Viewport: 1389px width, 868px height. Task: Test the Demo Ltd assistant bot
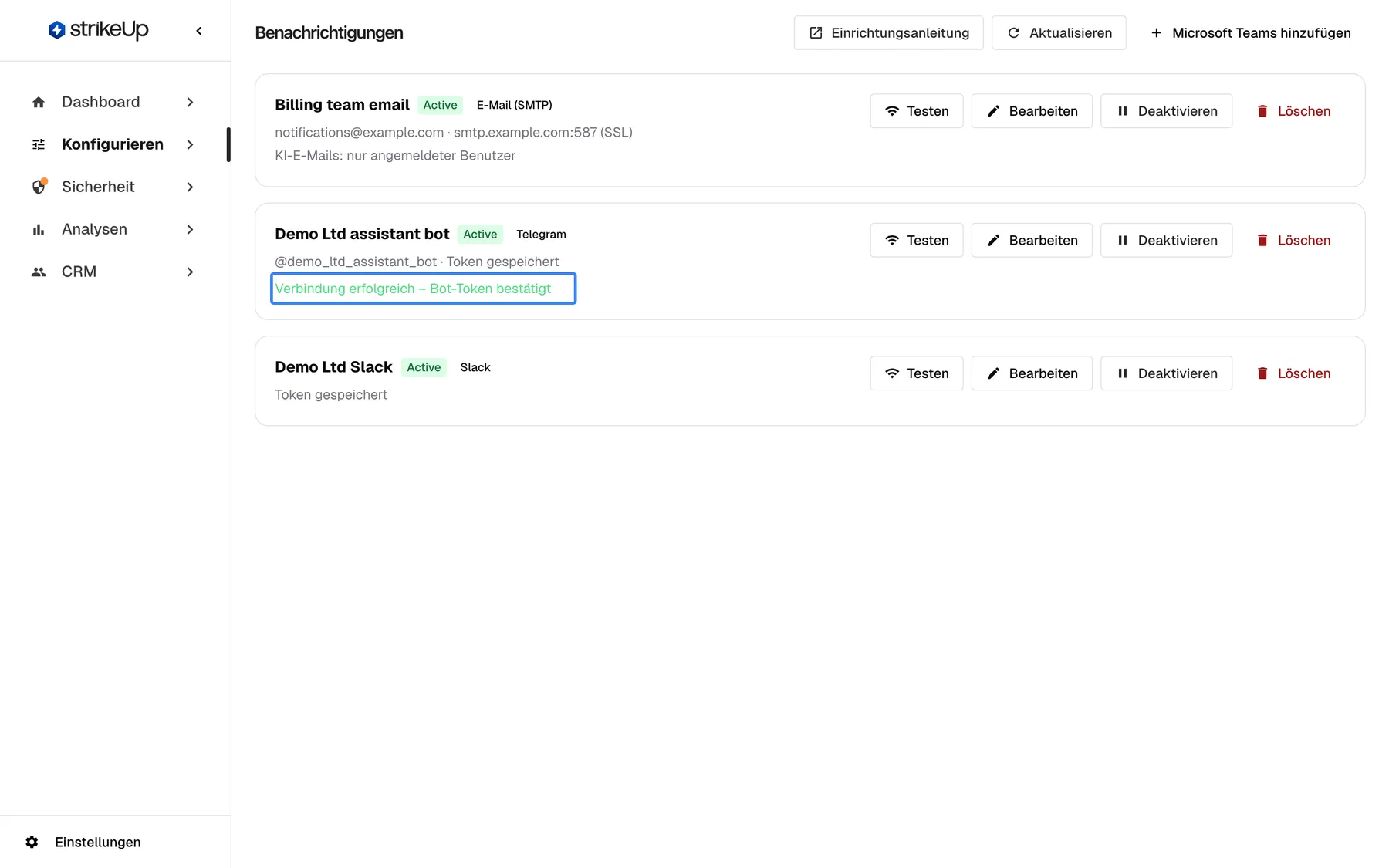916,240
